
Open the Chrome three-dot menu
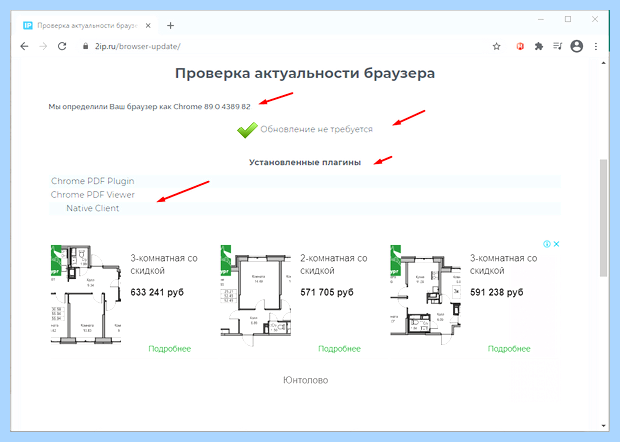tap(596, 46)
